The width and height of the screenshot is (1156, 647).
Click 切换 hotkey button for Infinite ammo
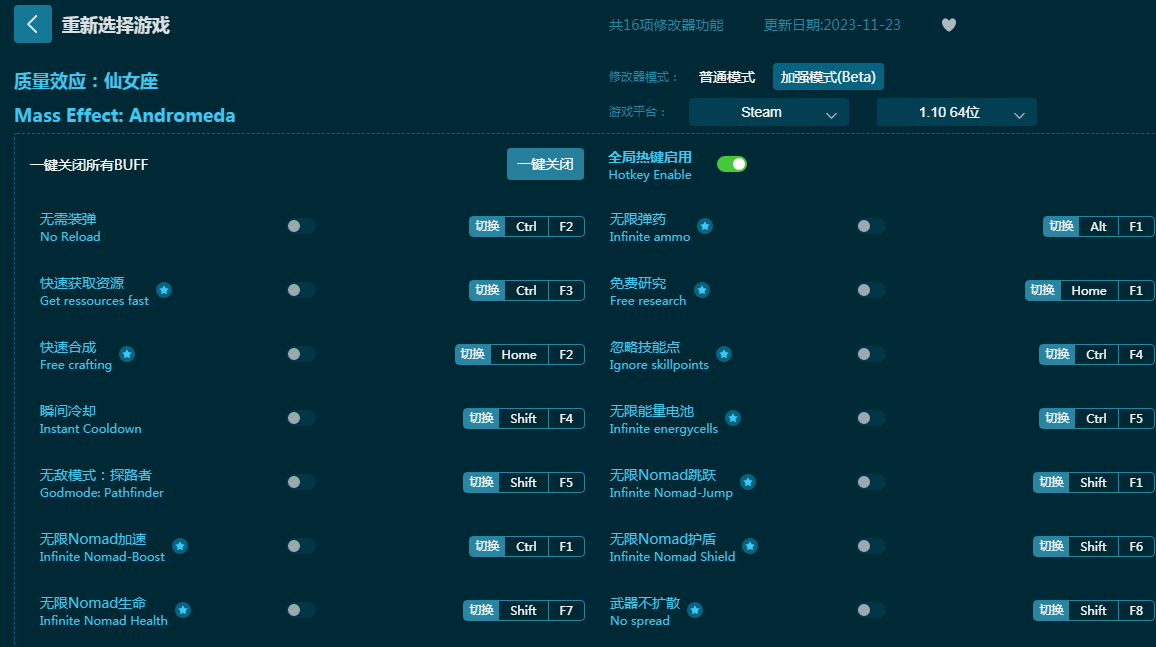[x=1062, y=226]
